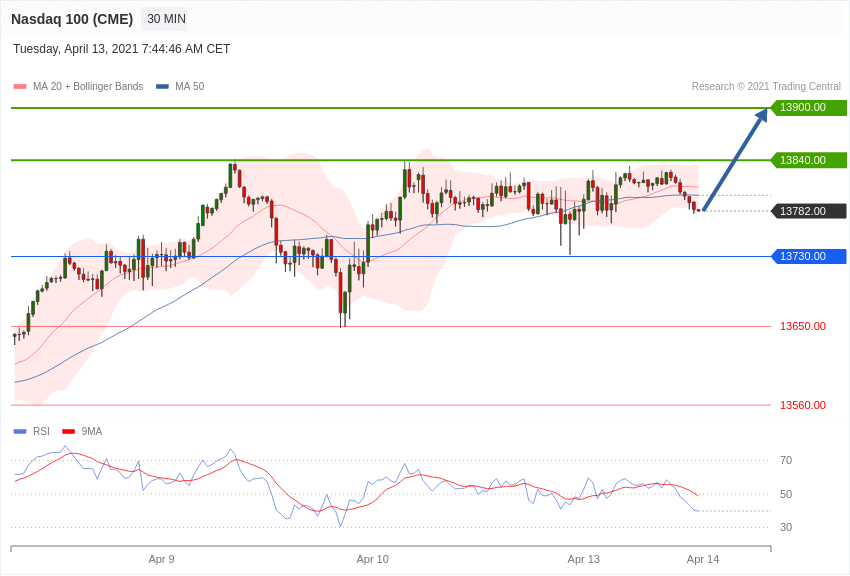Click the 13782.00 current price tag

[809, 211]
